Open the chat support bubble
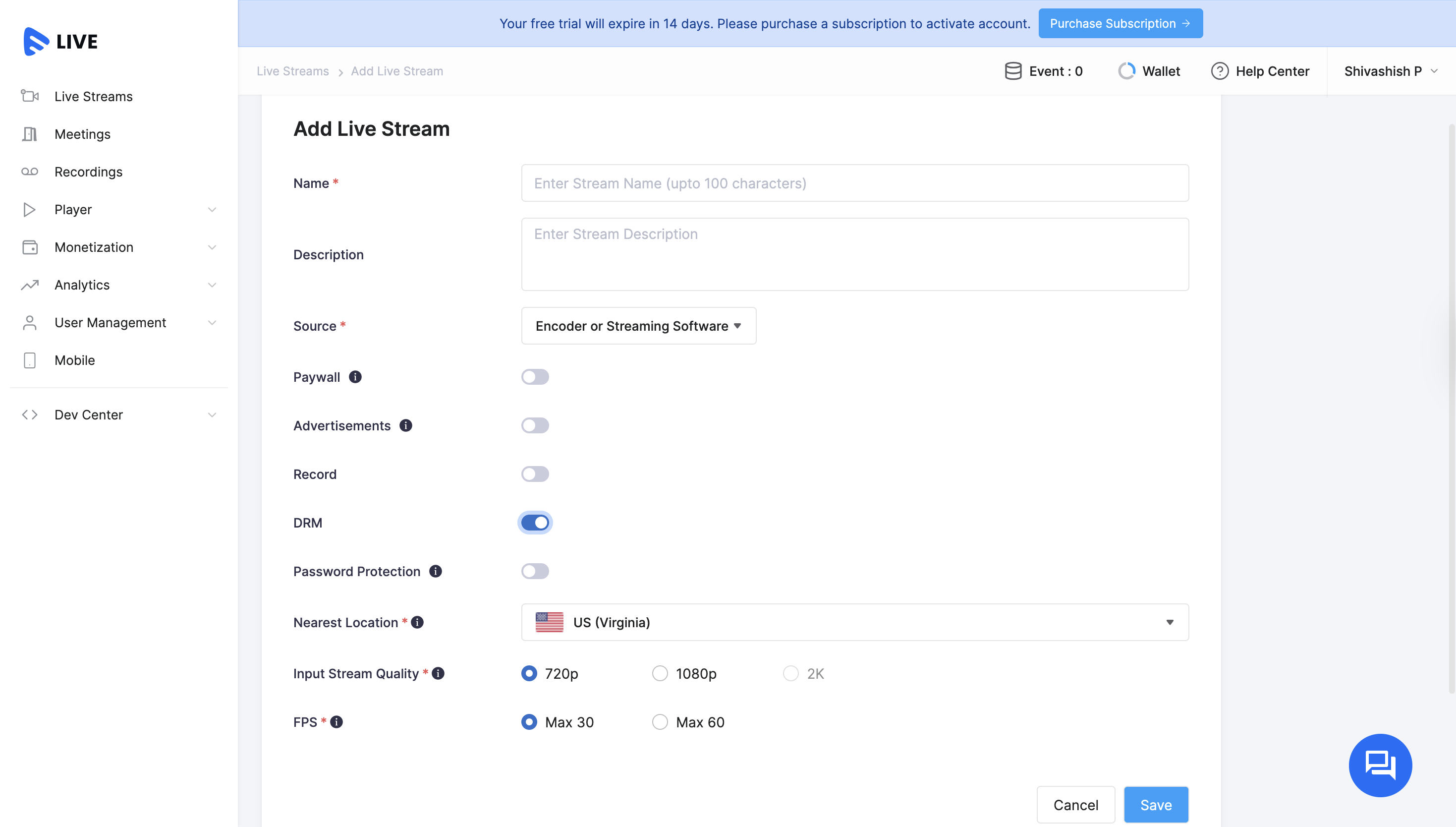1456x827 pixels. (1380, 766)
